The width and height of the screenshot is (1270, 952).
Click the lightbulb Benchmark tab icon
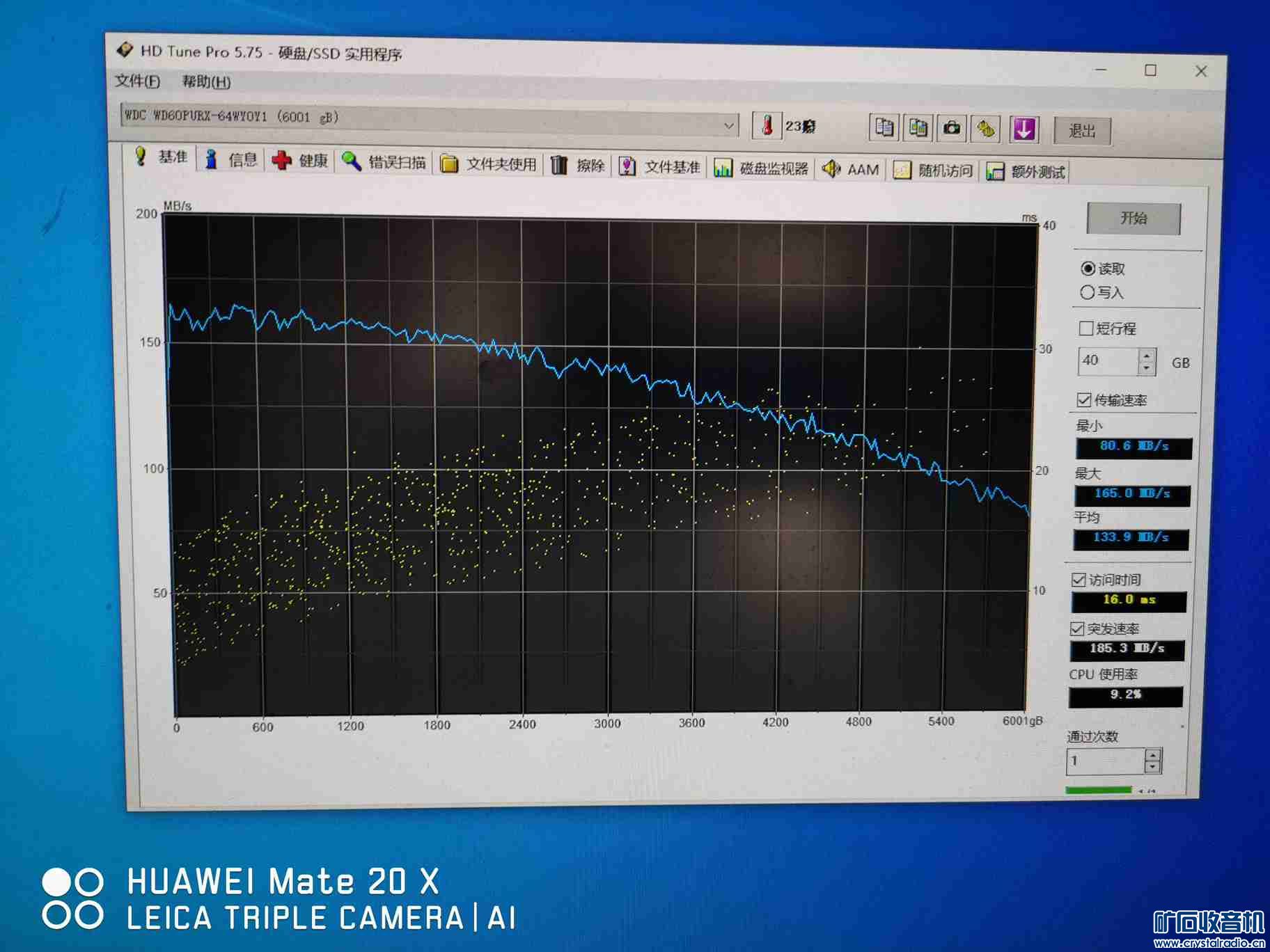tap(141, 156)
